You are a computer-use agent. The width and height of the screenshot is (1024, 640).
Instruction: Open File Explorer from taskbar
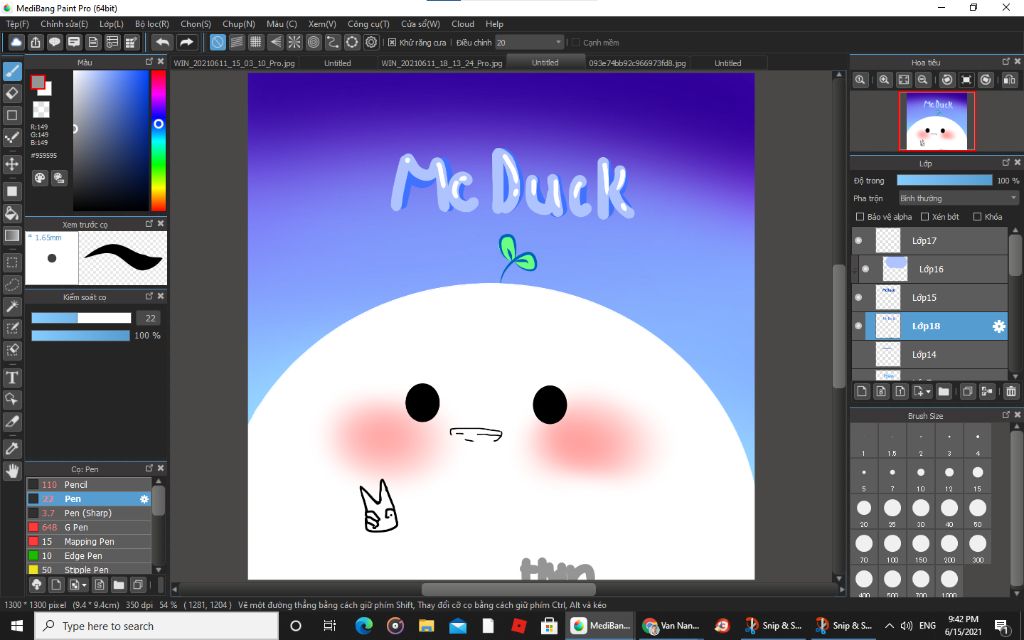click(426, 626)
